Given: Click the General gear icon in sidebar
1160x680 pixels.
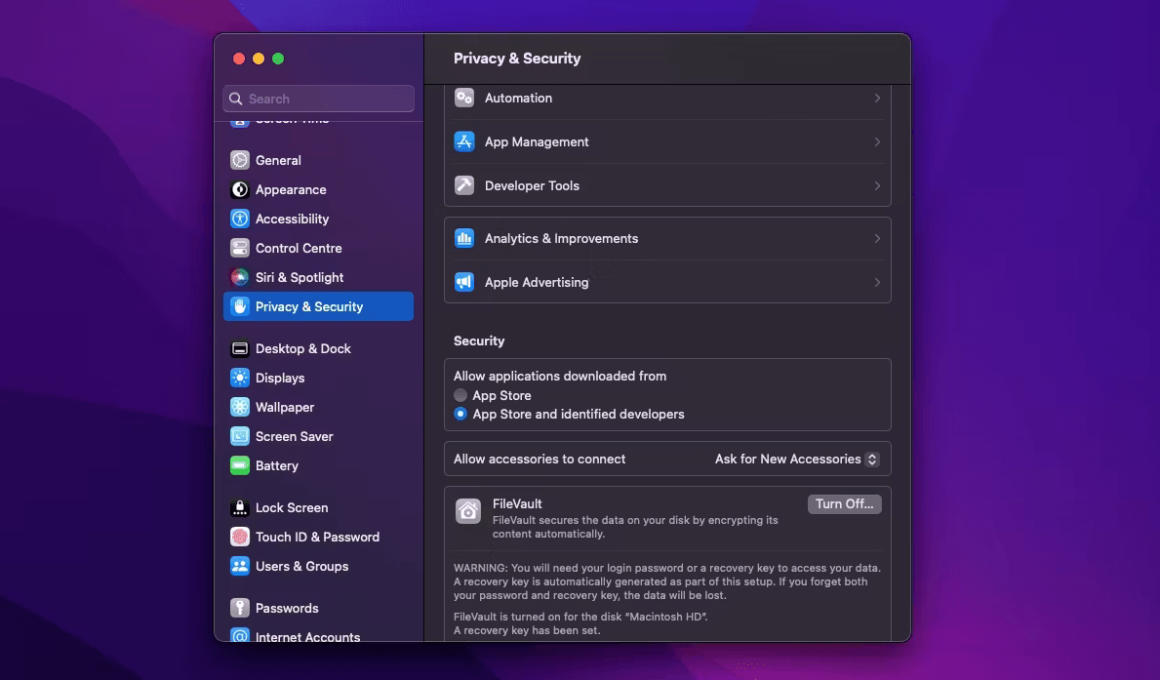Looking at the screenshot, I should tap(240, 160).
